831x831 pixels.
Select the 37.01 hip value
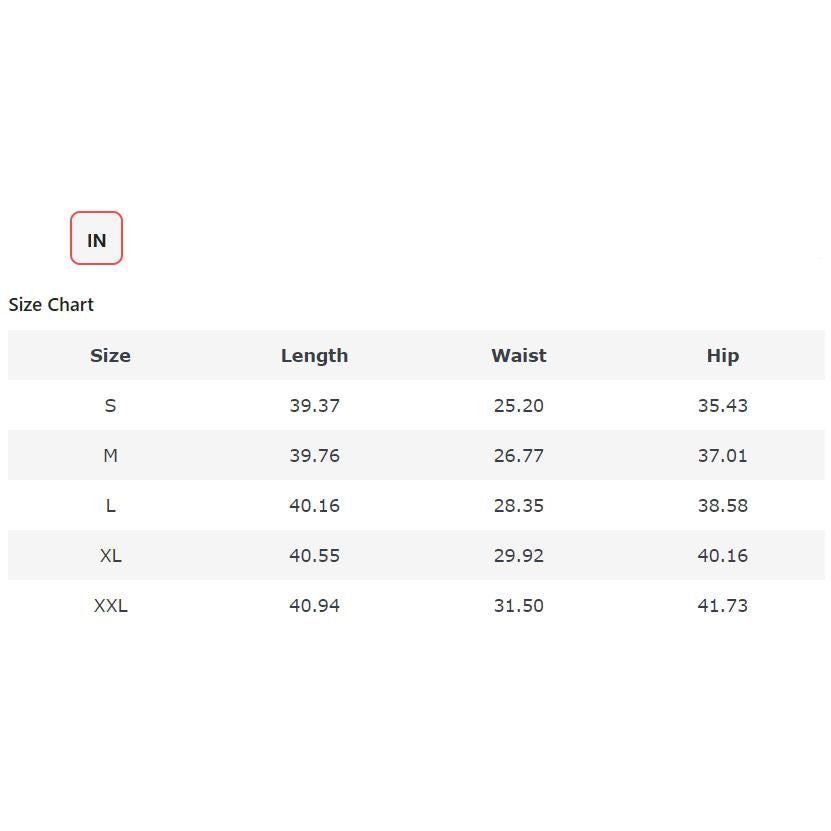click(722, 456)
